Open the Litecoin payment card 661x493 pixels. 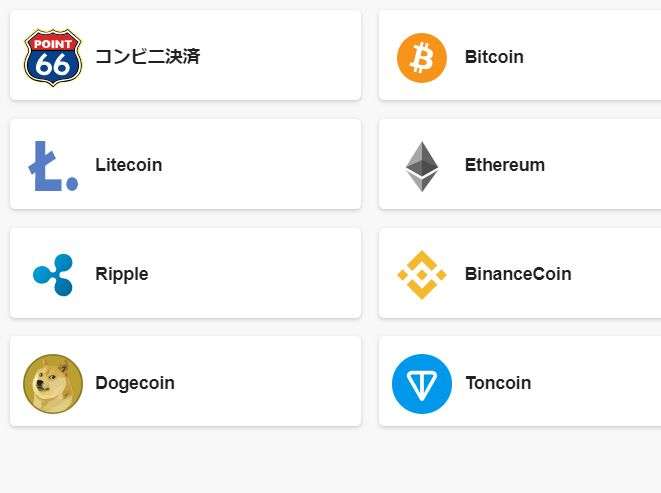click(185, 164)
